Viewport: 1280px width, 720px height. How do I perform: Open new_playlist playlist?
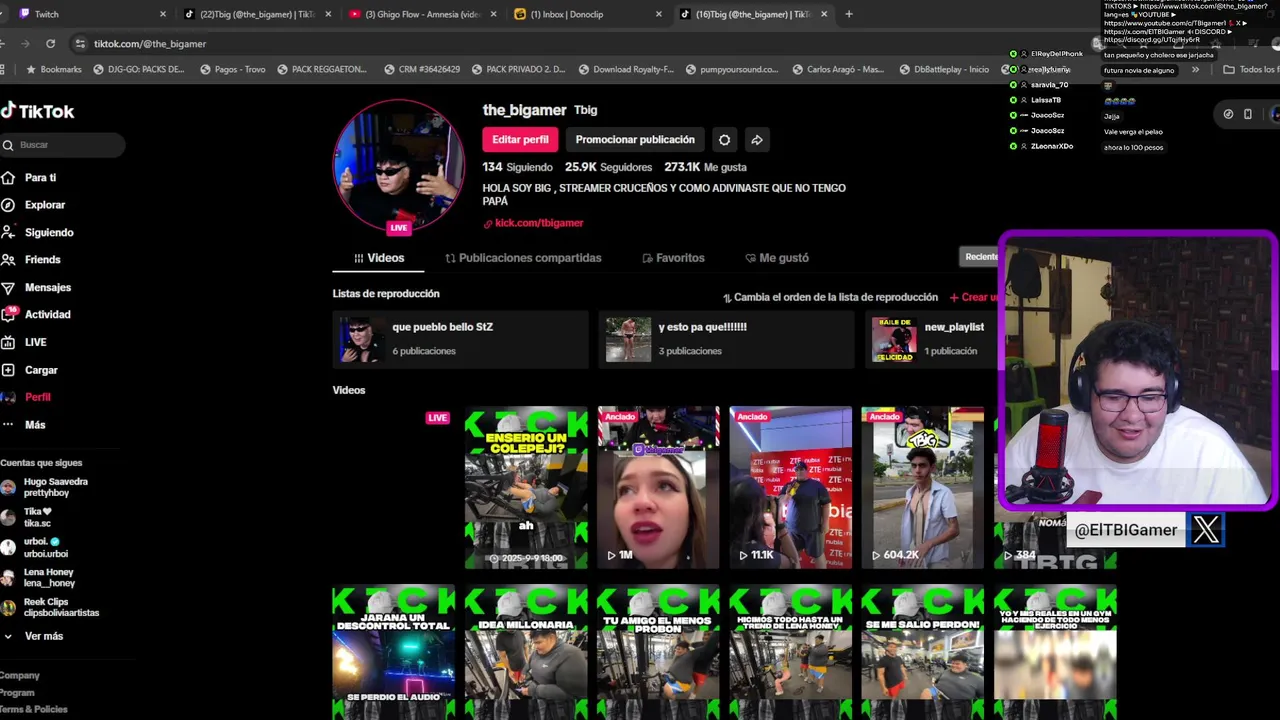[932, 339]
